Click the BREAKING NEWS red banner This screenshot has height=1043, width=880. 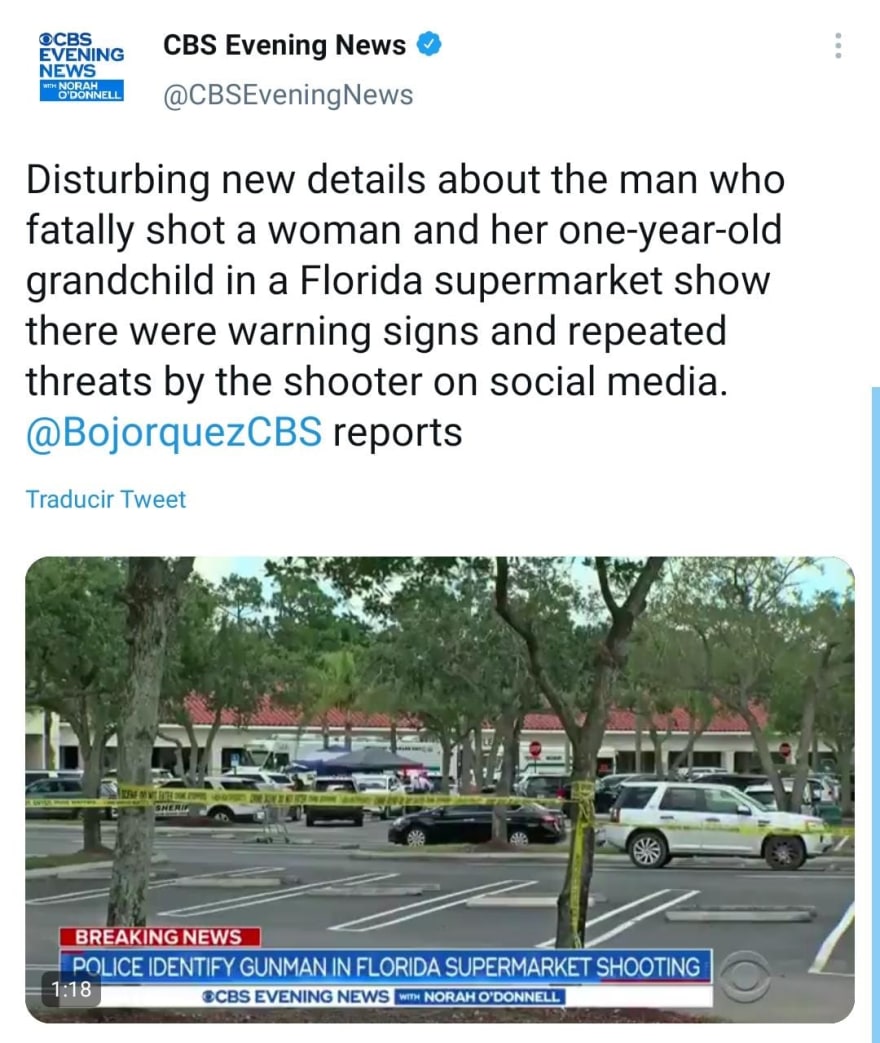click(x=160, y=937)
